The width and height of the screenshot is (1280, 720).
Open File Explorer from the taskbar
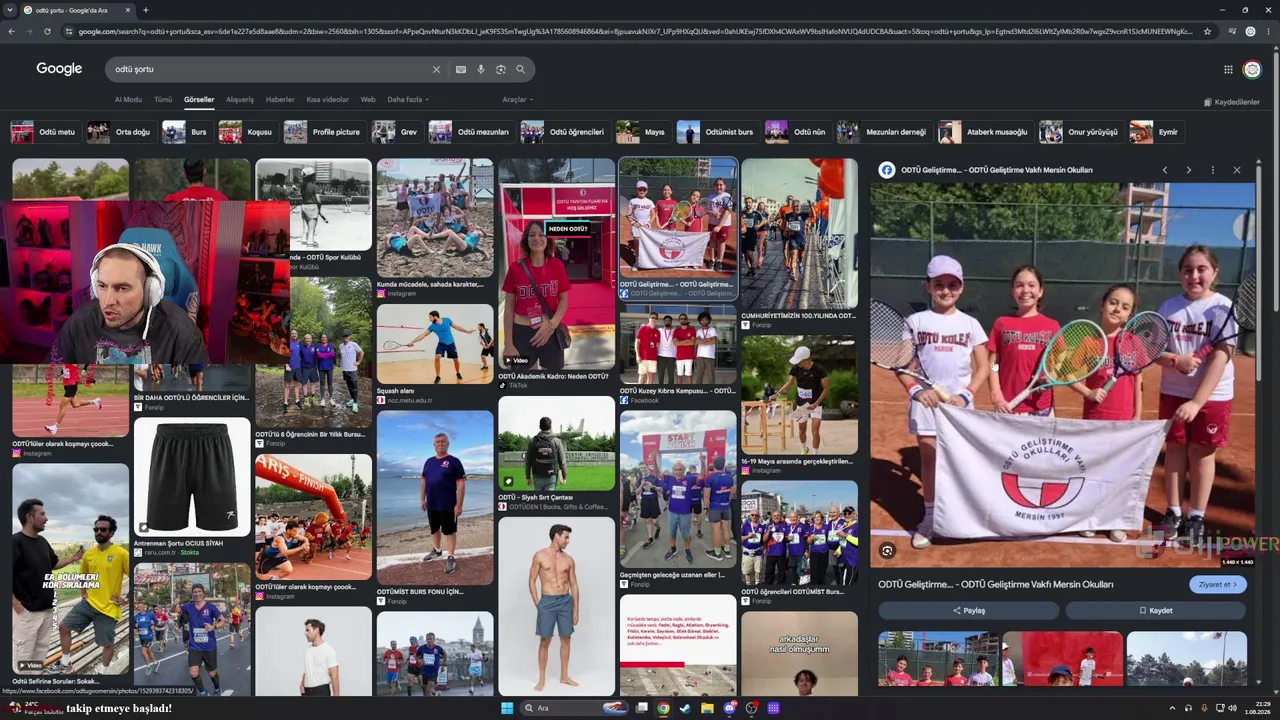tap(707, 708)
